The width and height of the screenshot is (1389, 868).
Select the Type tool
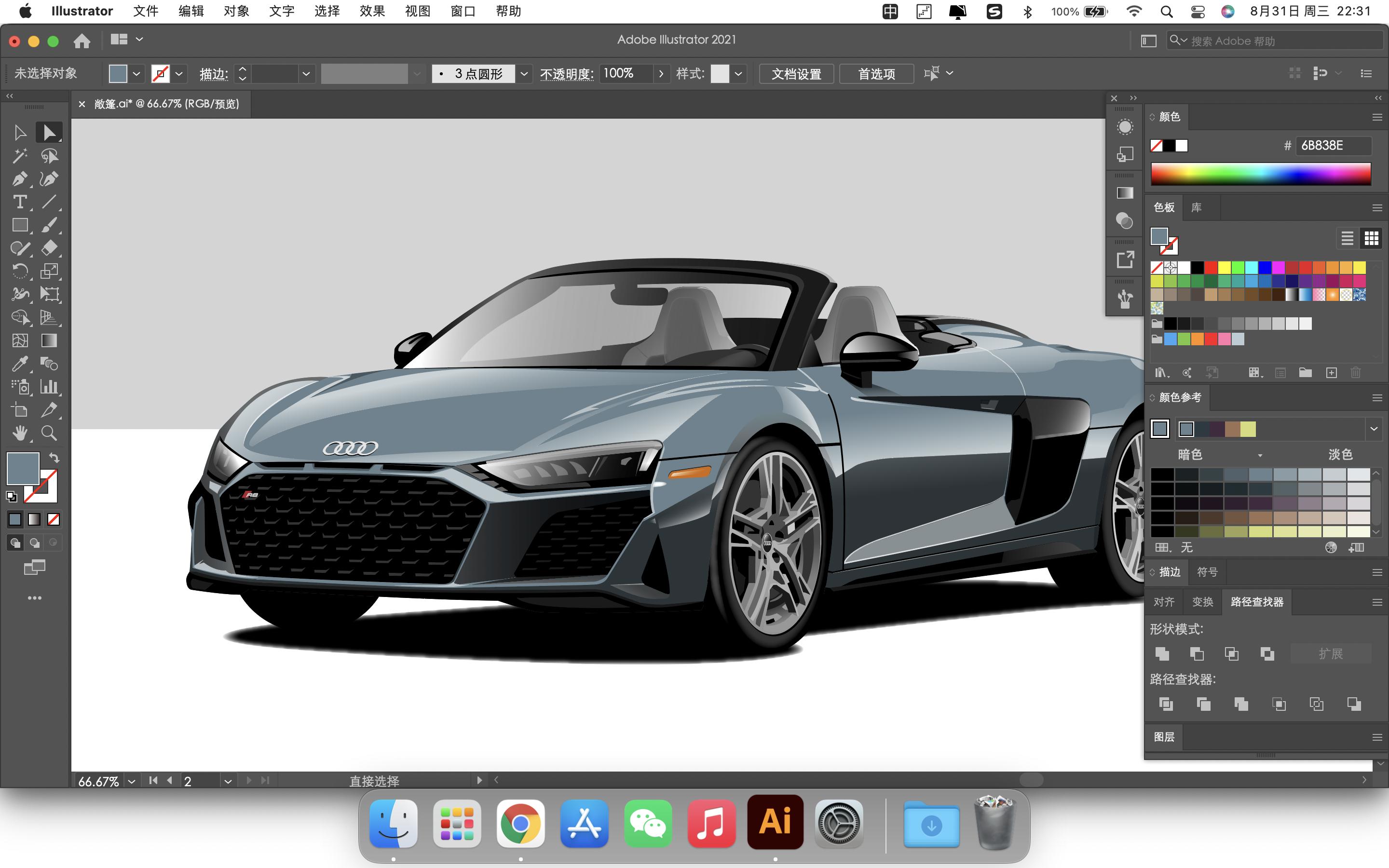click(21, 202)
